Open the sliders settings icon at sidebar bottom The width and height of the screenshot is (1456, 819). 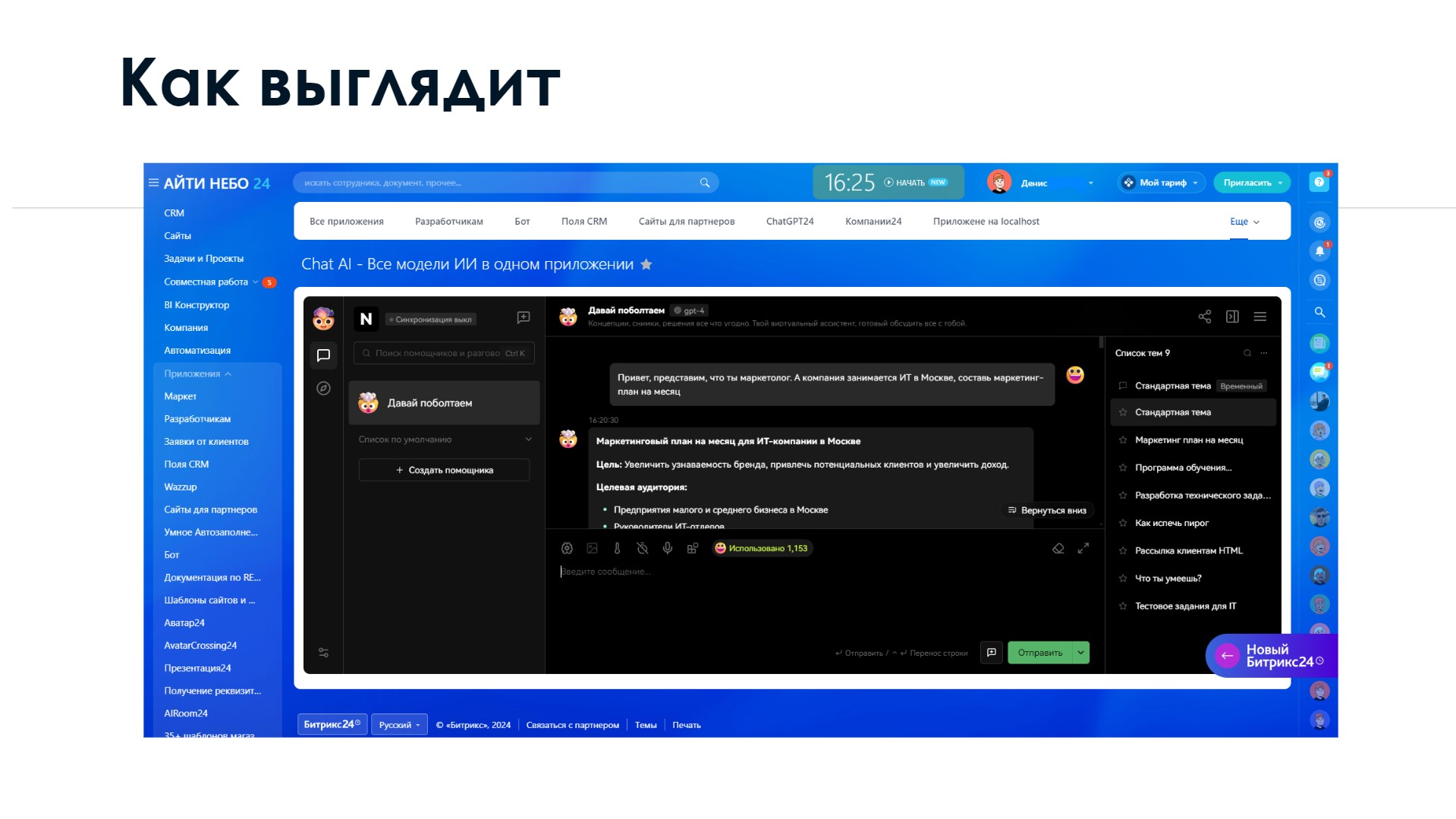(x=323, y=652)
